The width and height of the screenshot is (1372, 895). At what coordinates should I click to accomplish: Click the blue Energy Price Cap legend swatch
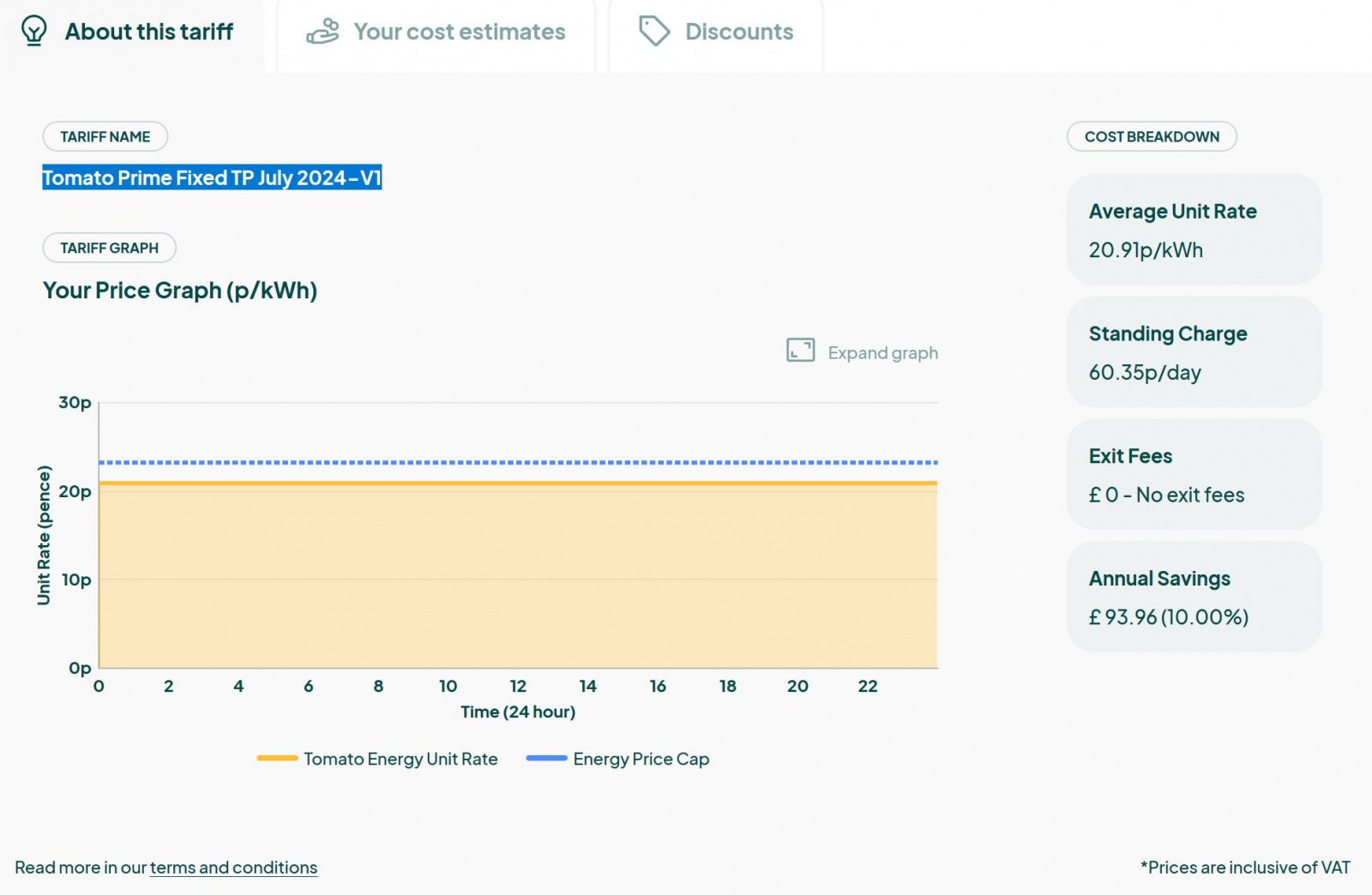click(546, 758)
